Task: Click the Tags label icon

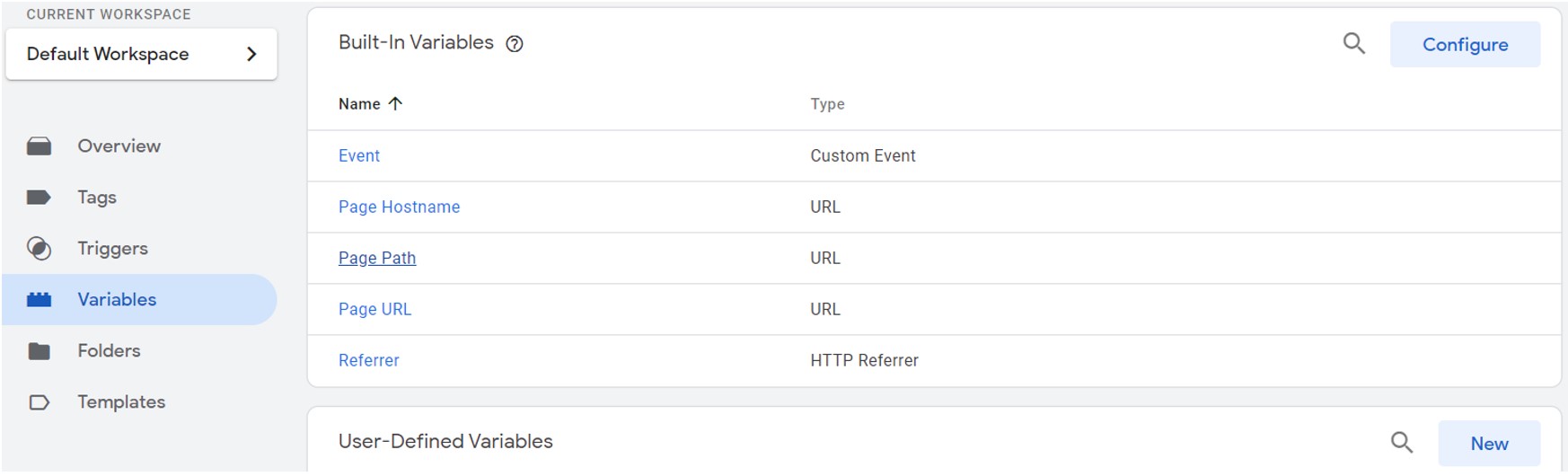Action: 39,198
